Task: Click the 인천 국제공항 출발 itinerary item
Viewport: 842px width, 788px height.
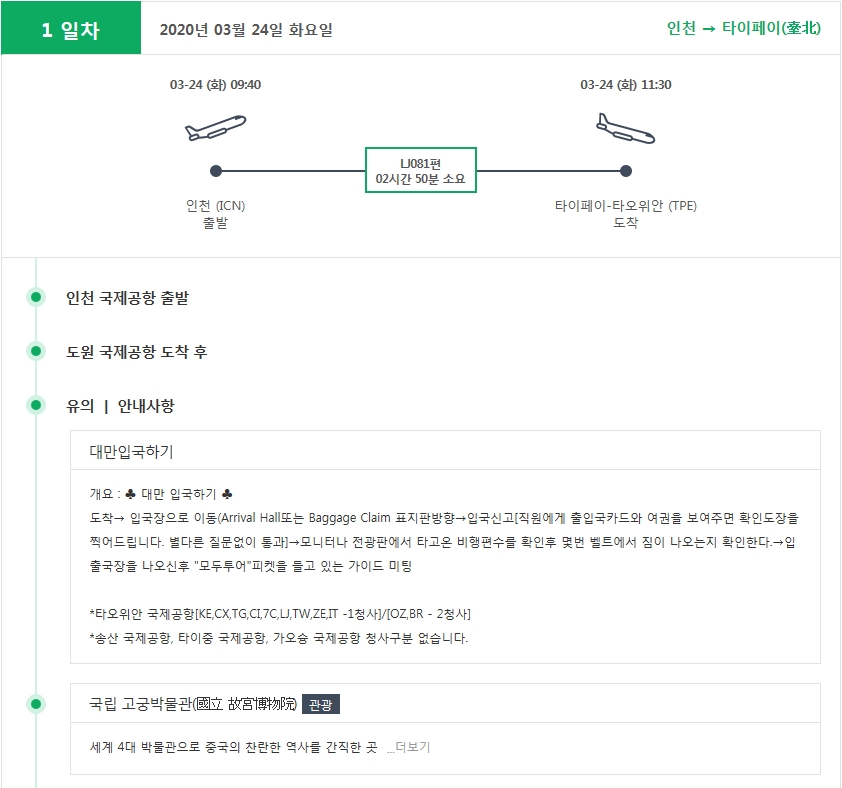Action: [x=127, y=298]
